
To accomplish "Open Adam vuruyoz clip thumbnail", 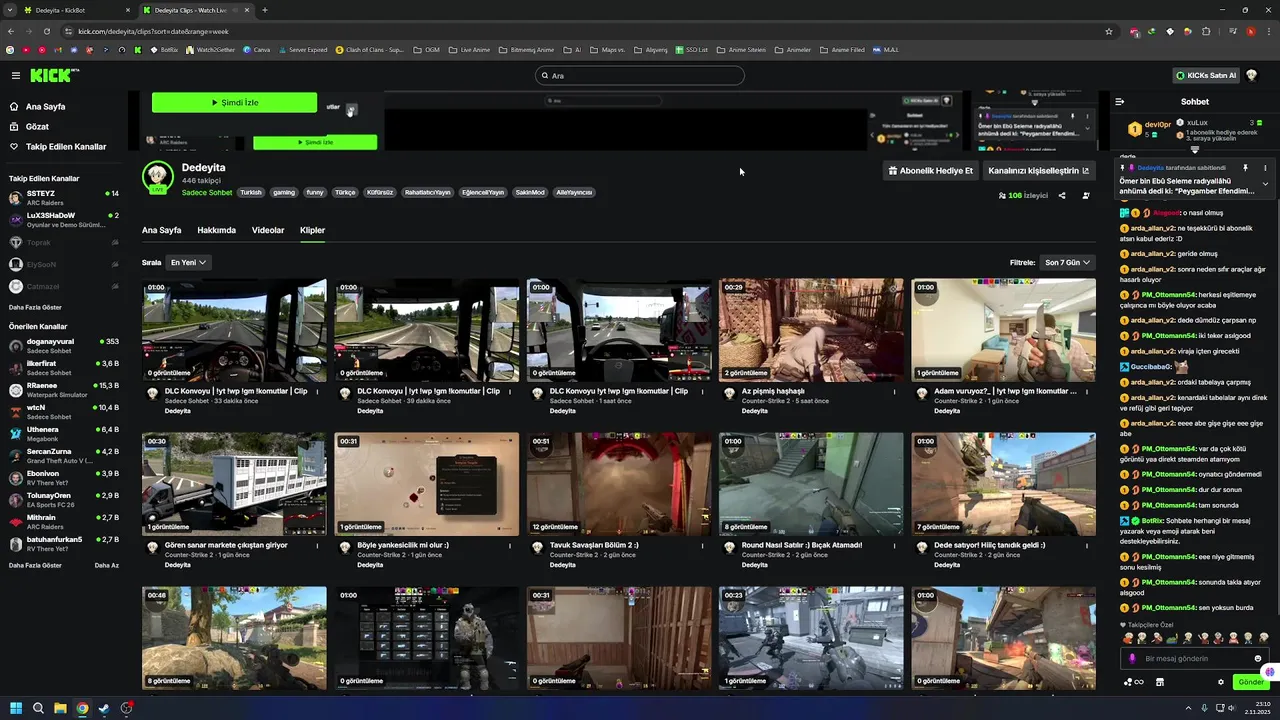I will (1003, 330).
